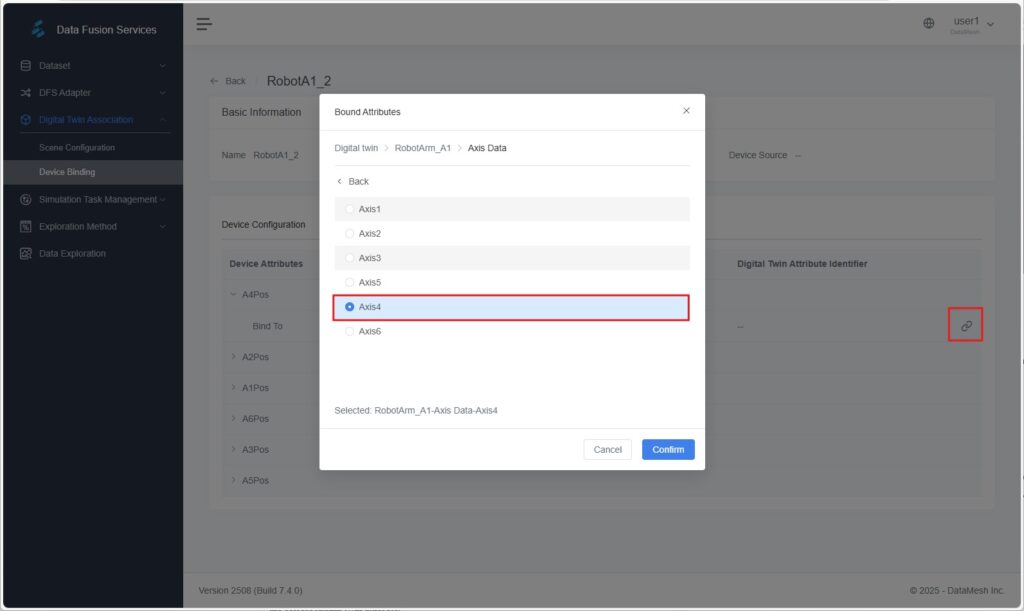
Task: Click RobotArm_A1 in the breadcrumb
Action: click(422, 148)
